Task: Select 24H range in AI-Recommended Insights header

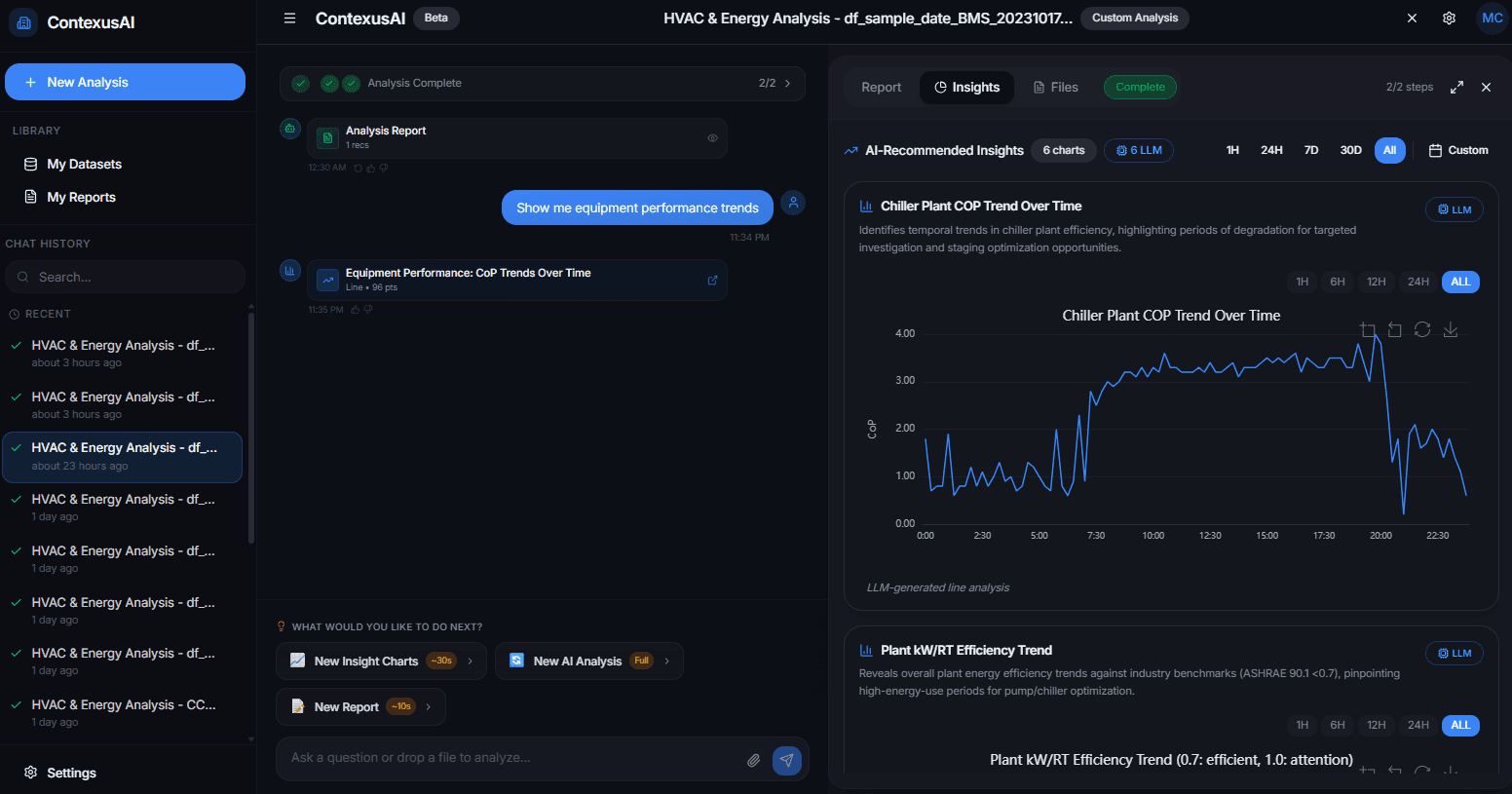Action: coord(1271,150)
